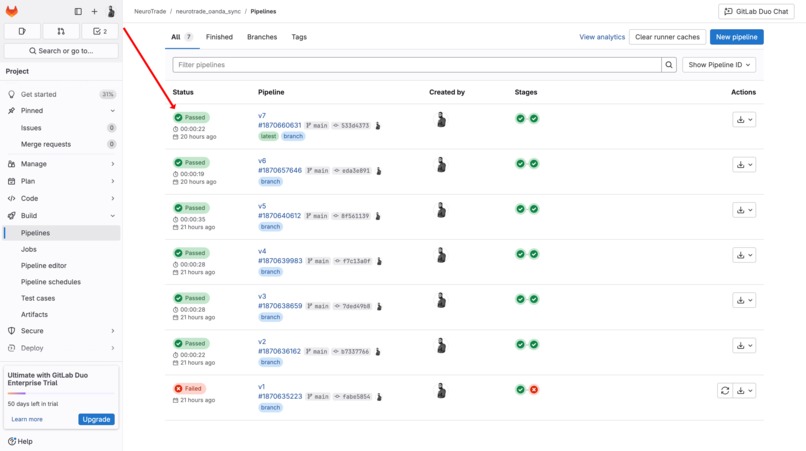The image size is (806, 451).
Task: Click in the Filter pipelines field
Action: [417, 65]
